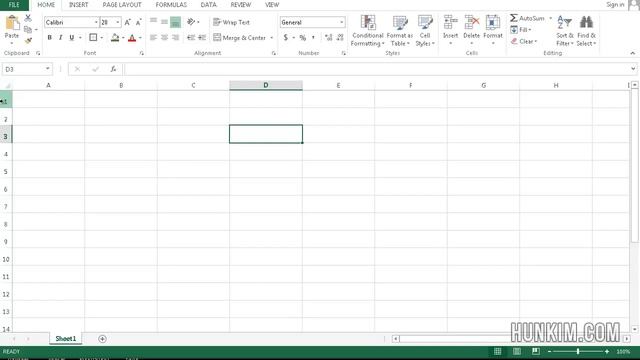Open the Fill dropdown
Image resolution: width=640 pixels, height=360 pixels.
click(x=520, y=30)
